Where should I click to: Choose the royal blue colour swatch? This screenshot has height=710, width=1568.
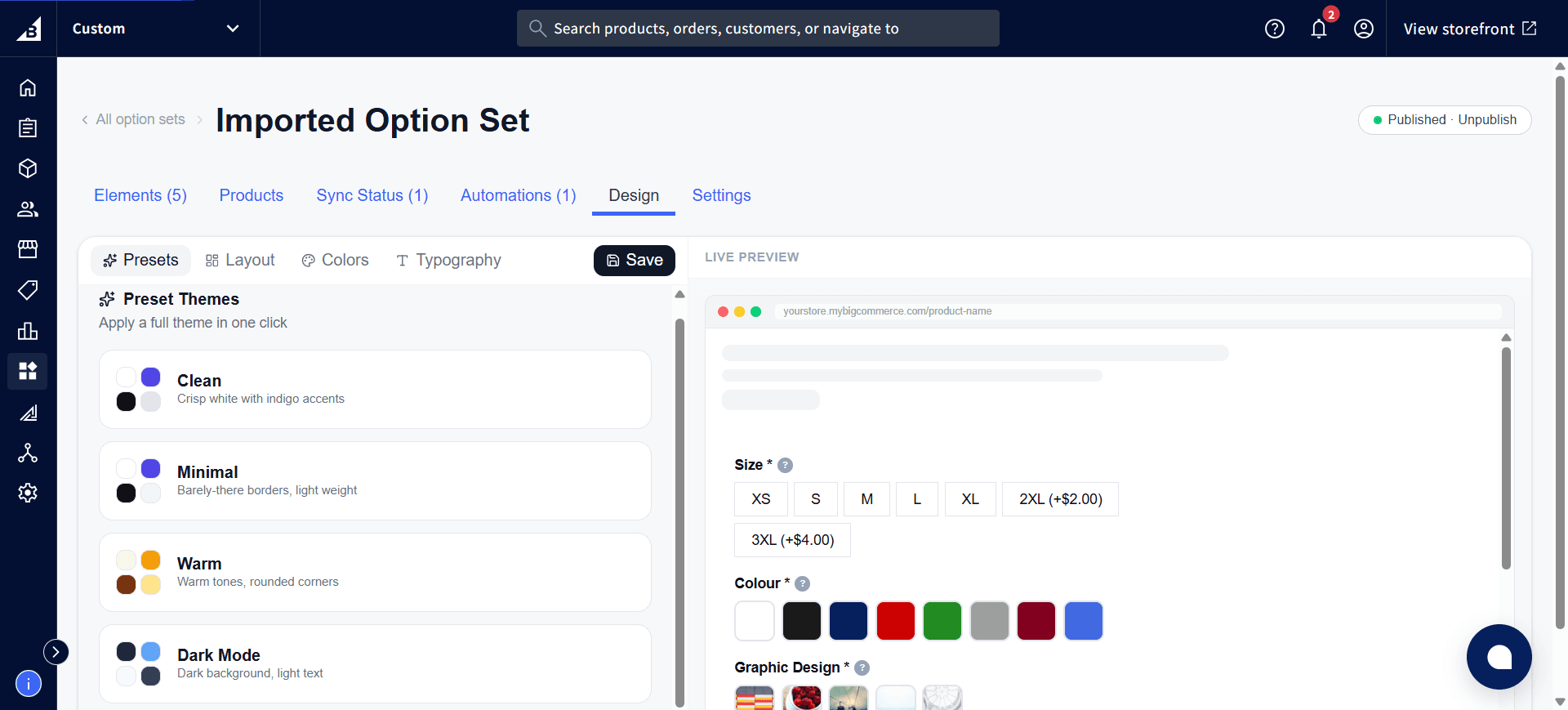1084,621
